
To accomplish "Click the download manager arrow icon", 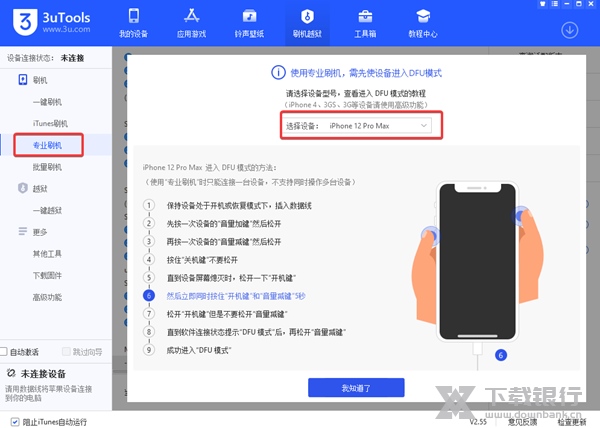I will 569,30.
